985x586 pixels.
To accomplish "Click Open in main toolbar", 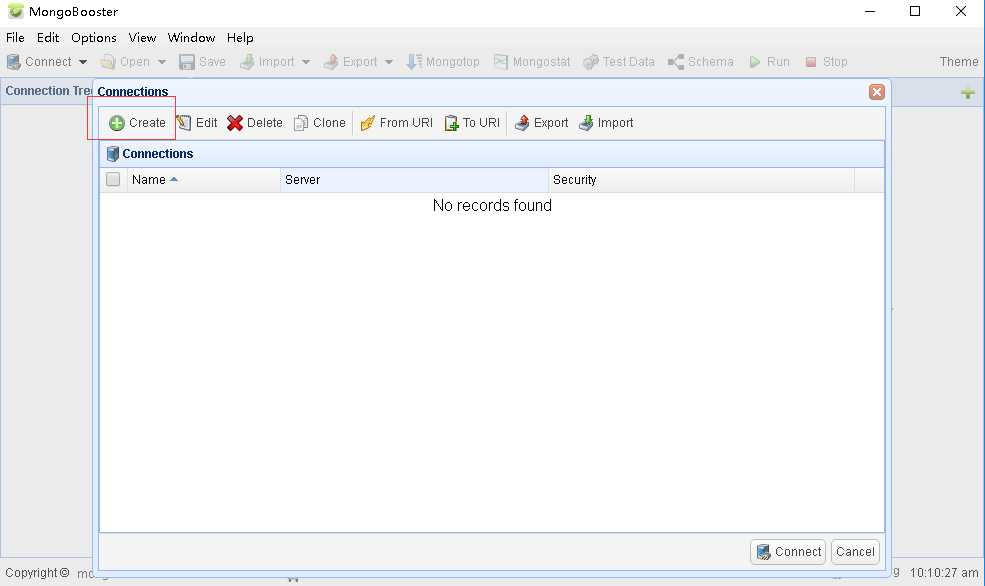I will (x=126, y=62).
